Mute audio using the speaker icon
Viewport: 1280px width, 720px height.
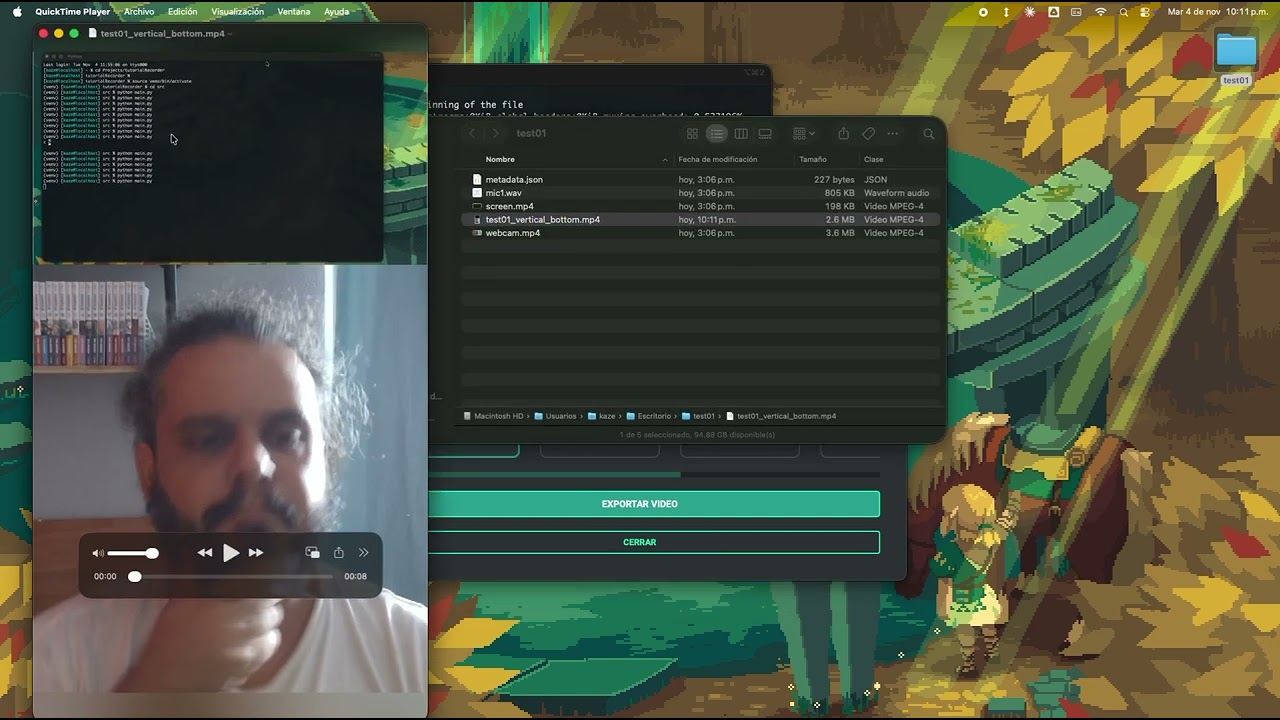pyautogui.click(x=97, y=552)
